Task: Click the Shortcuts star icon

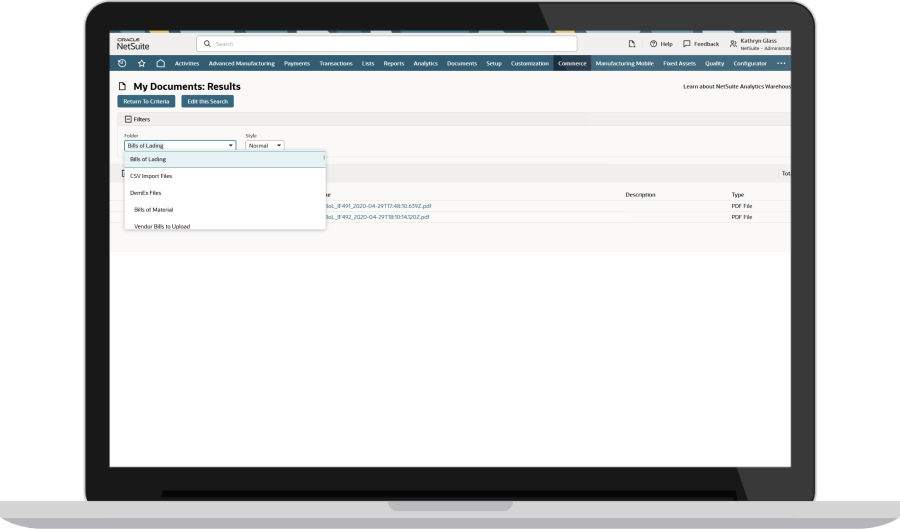Action: (x=141, y=63)
